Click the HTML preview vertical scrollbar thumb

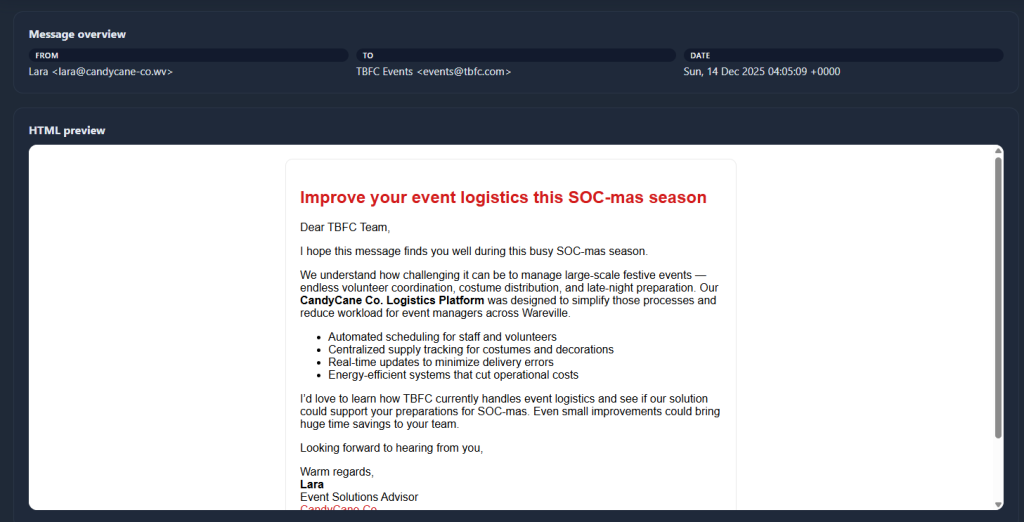(x=998, y=295)
